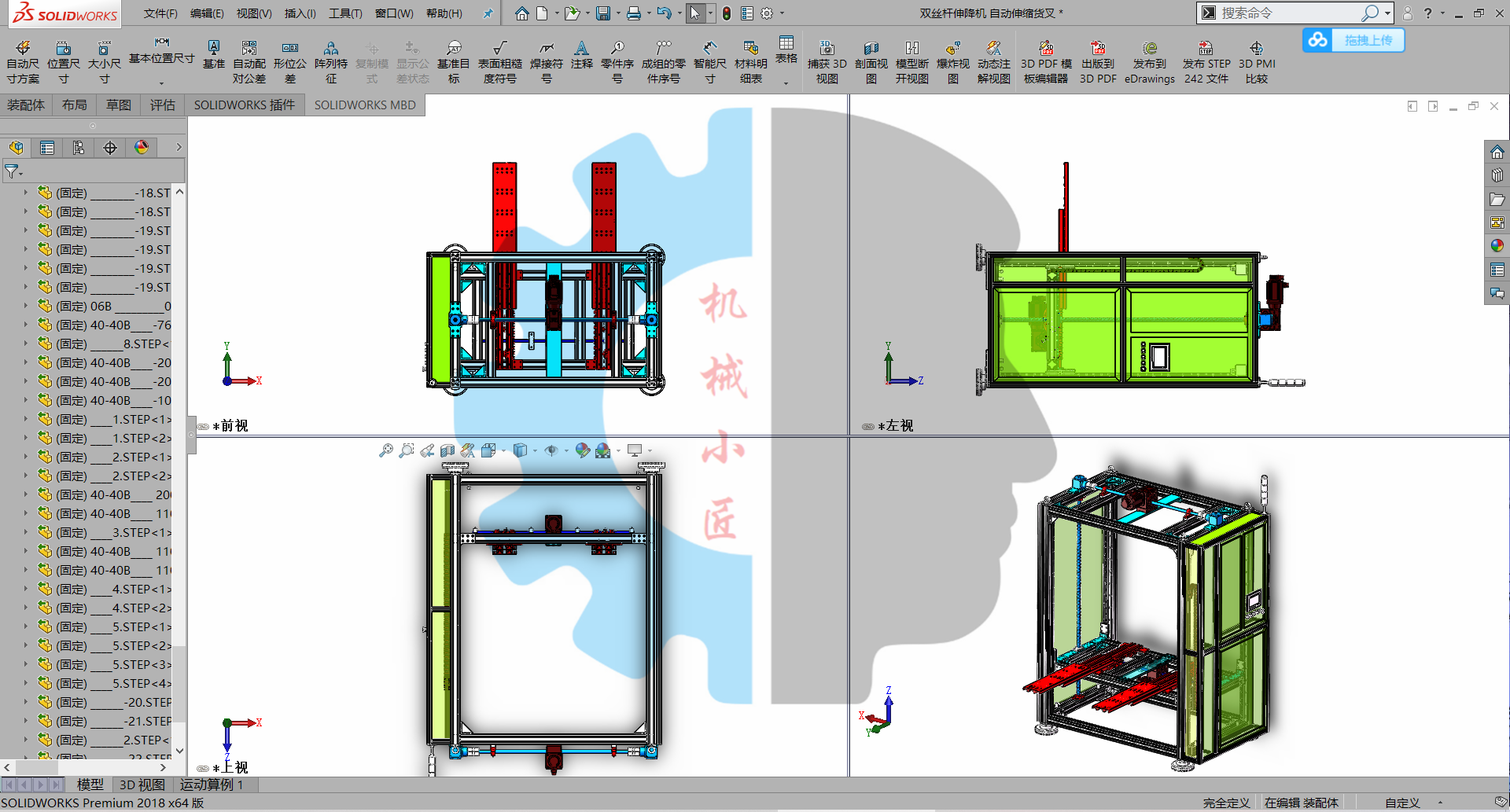This screenshot has height=812, width=1510.
Task: Switch to the SOLIDWORKS 插件 tab
Action: pyautogui.click(x=245, y=105)
